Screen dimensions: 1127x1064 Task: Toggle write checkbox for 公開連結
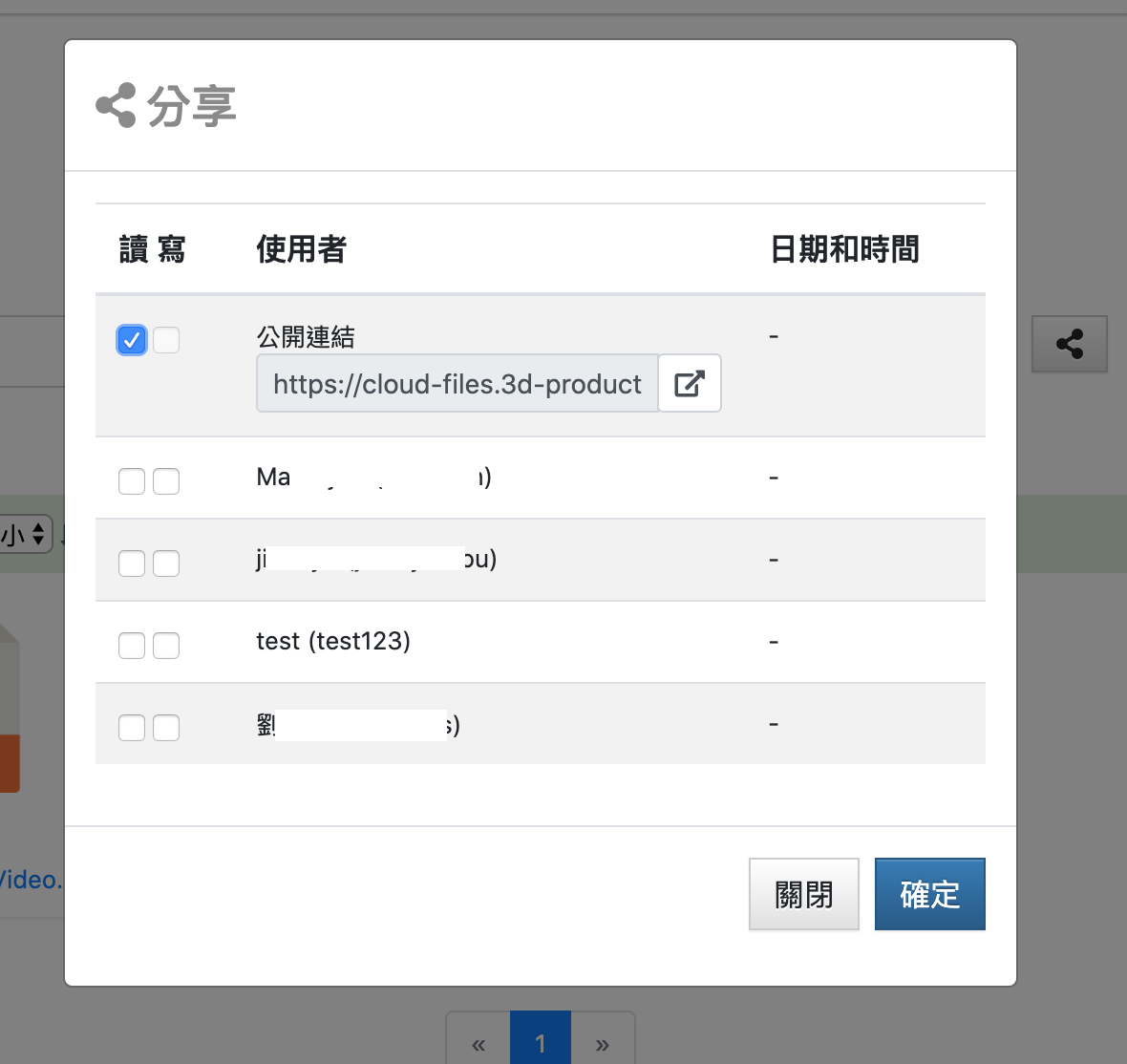click(x=166, y=340)
